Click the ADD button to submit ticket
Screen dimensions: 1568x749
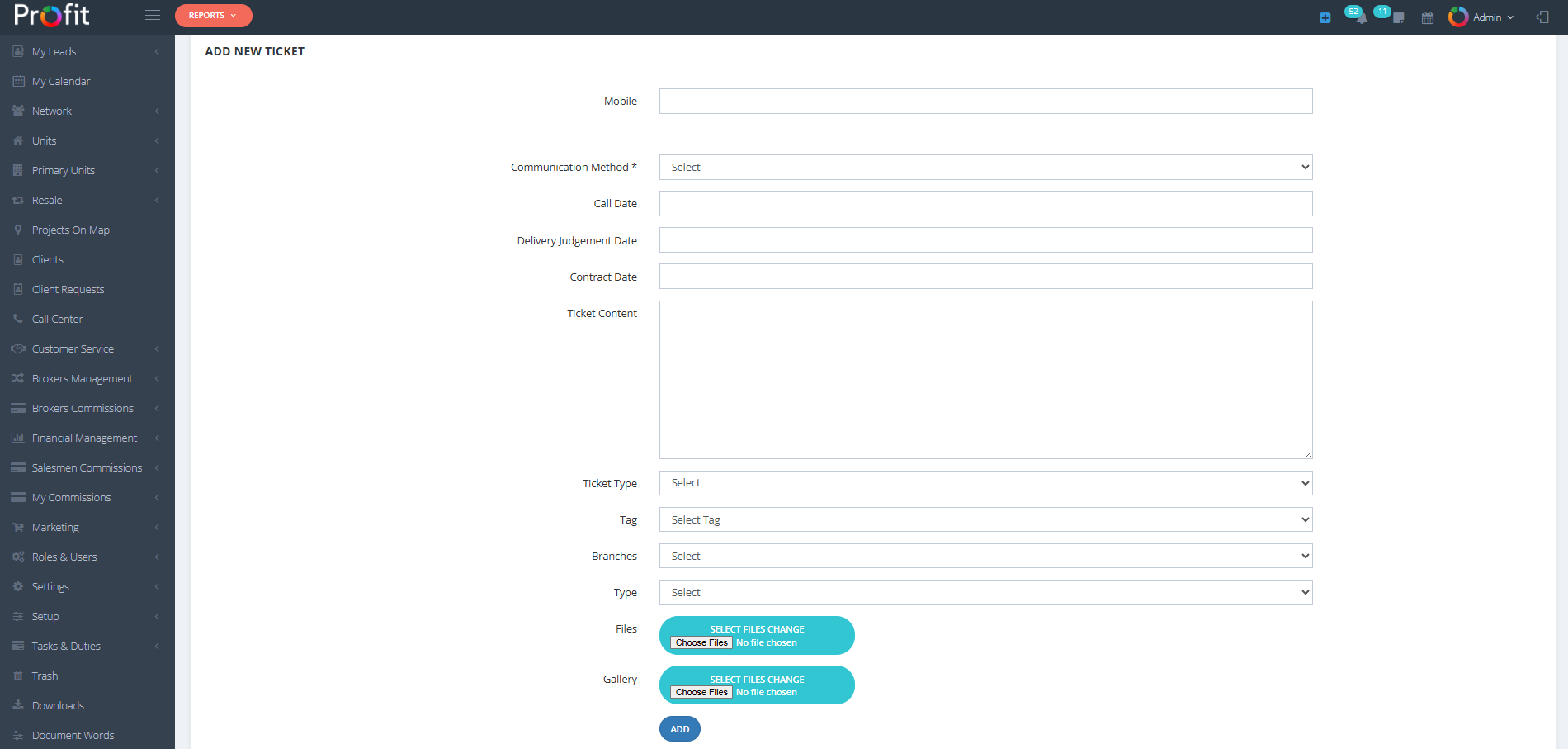click(679, 729)
